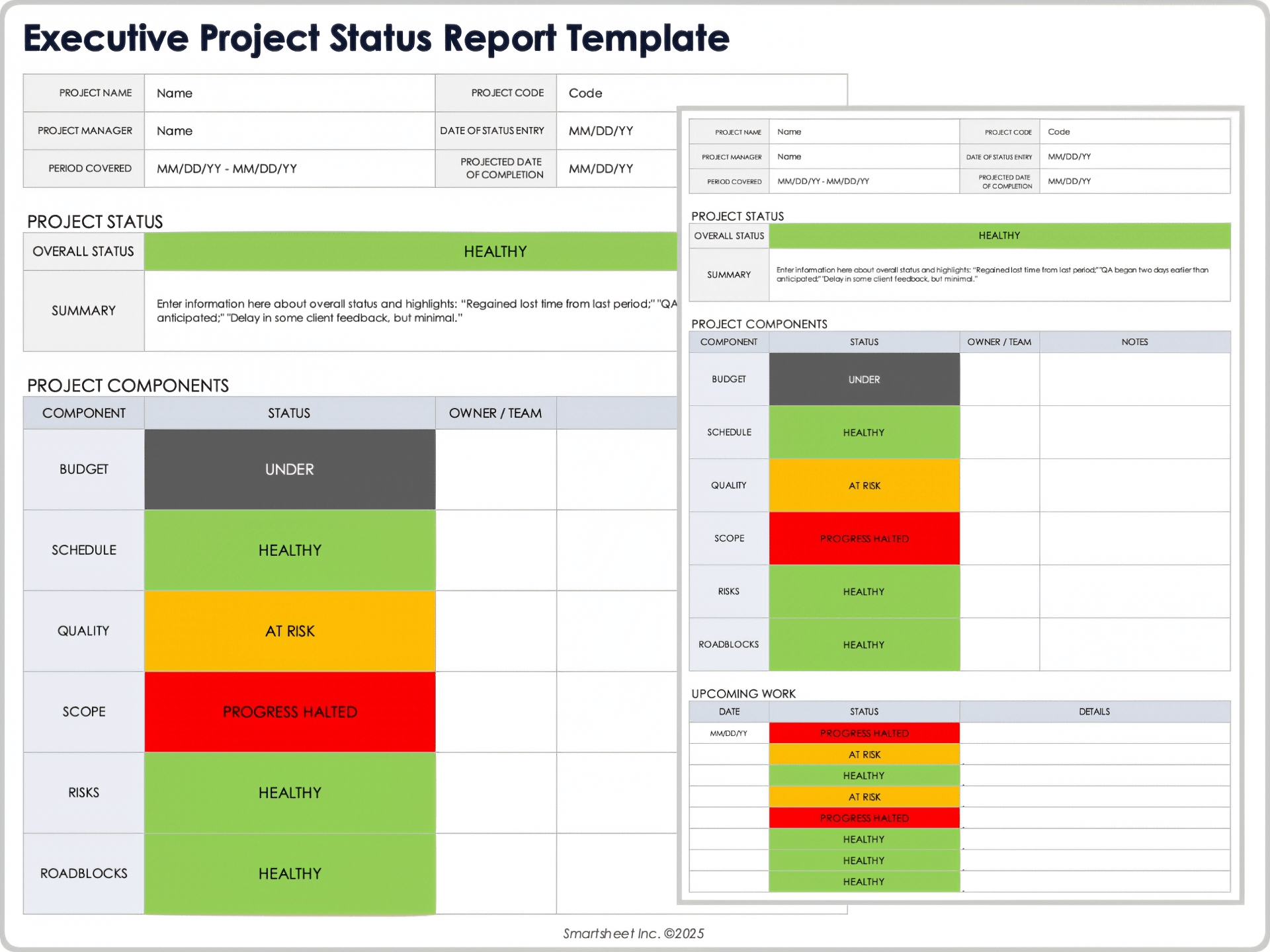Viewport: 1270px width, 952px height.
Task: Click the green HEALTHY overall status bar
Action: click(x=410, y=251)
